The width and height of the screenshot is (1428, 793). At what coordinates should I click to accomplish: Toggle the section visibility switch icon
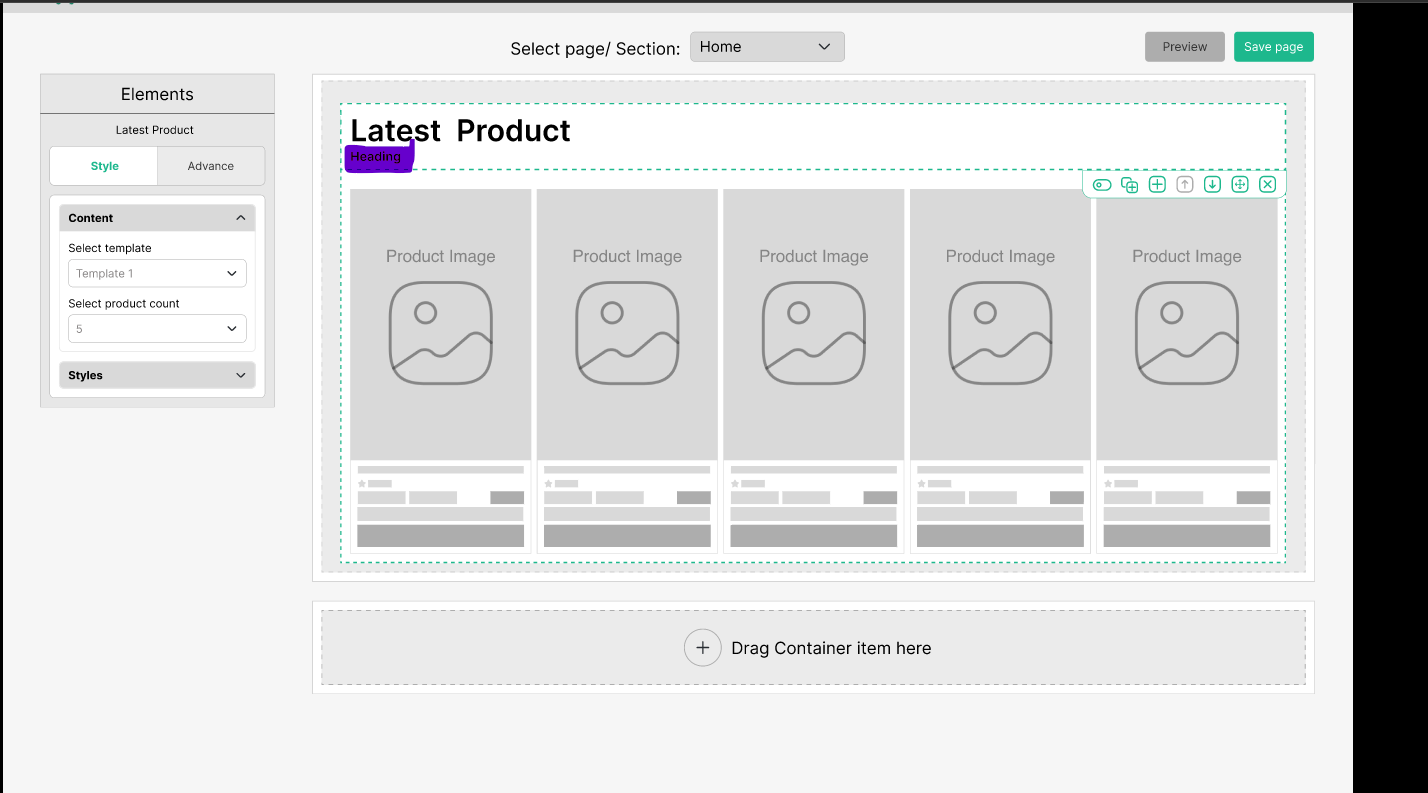point(1102,185)
